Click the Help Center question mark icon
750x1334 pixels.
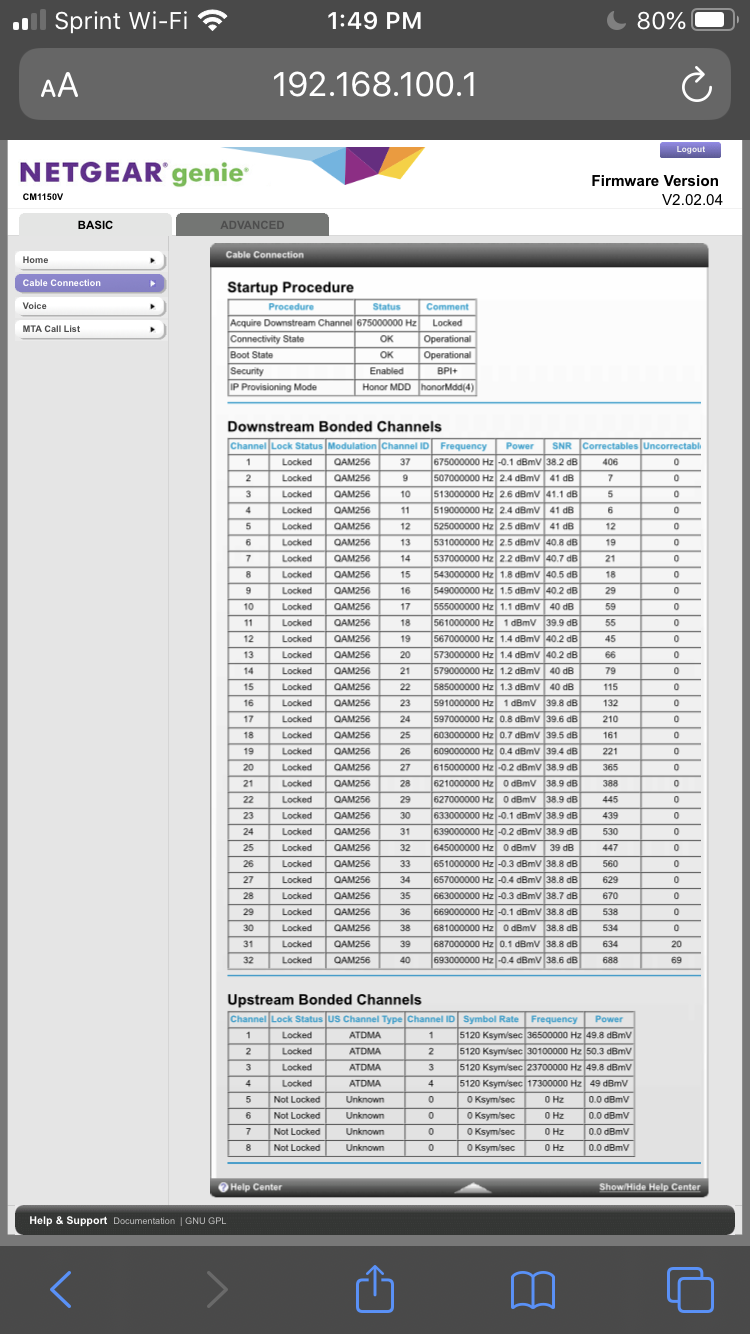click(x=224, y=1187)
